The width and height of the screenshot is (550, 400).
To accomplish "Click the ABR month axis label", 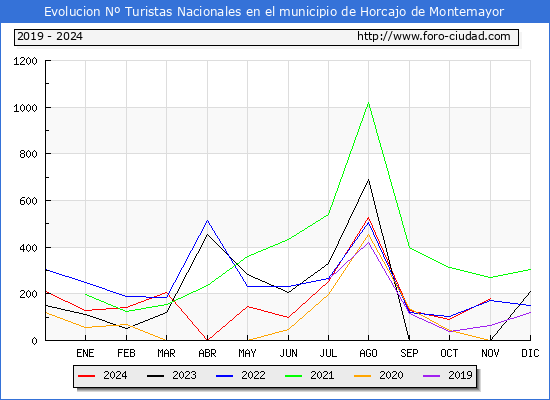I will coord(207,353).
